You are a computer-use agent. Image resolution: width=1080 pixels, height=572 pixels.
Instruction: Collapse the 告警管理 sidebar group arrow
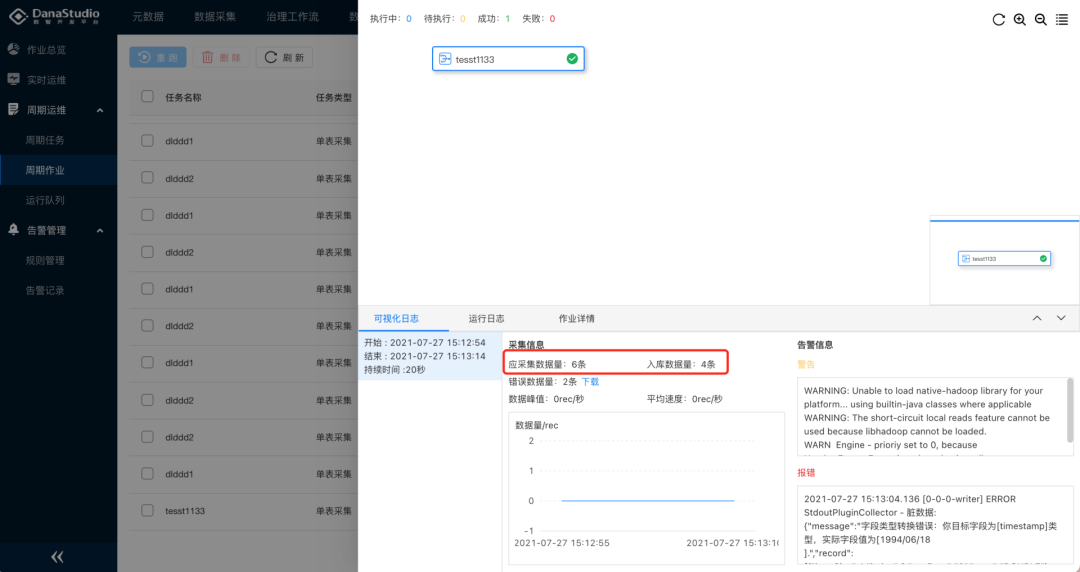click(x=100, y=230)
